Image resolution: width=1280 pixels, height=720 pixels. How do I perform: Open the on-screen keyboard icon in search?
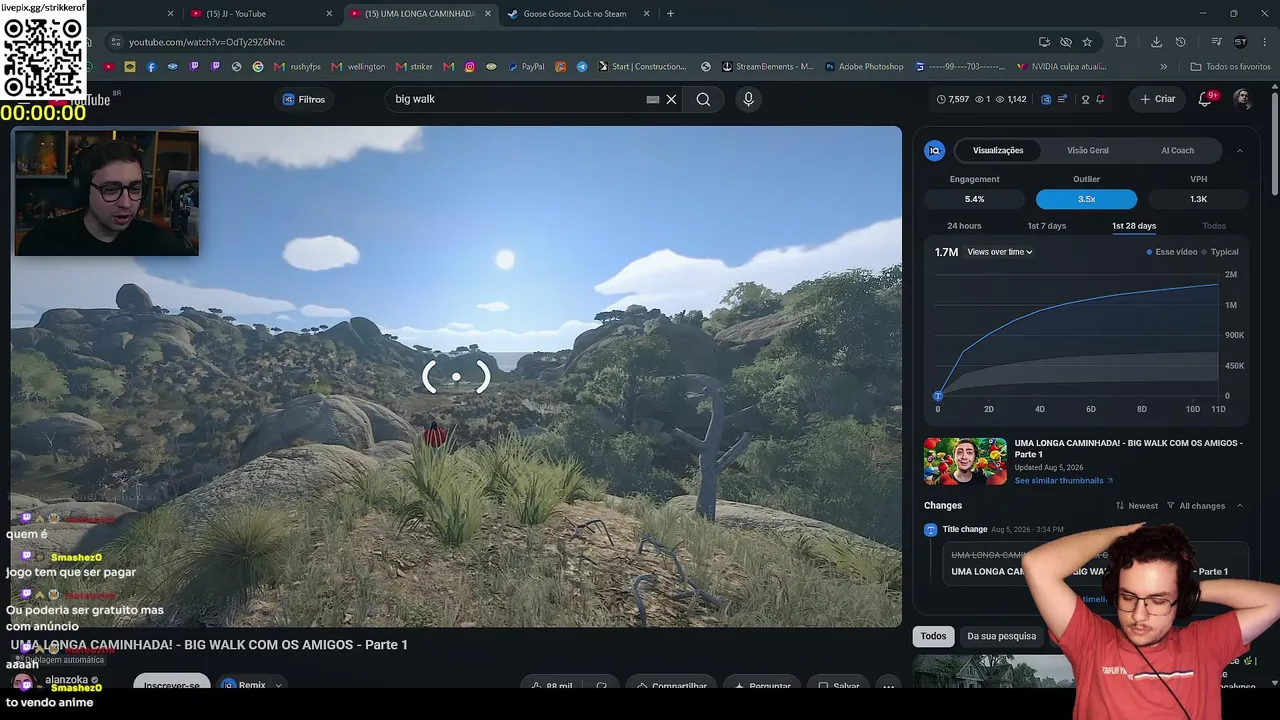[x=653, y=99]
